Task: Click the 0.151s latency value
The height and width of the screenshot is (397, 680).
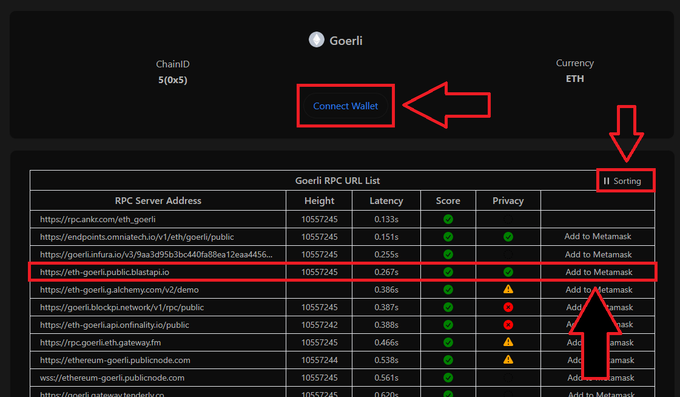Action: pos(386,237)
